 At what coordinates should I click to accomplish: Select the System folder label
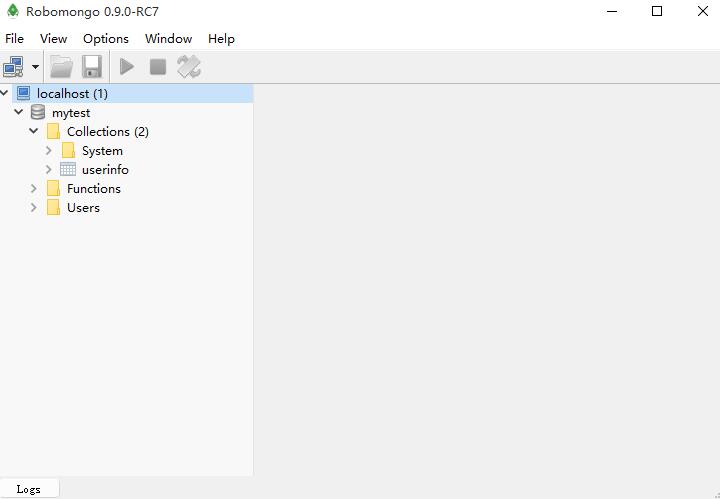[102, 151]
